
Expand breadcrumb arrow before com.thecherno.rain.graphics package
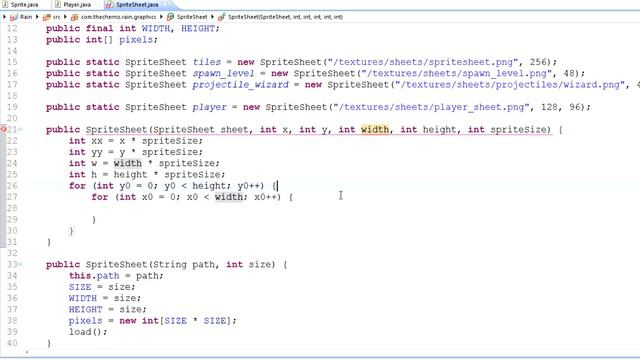[x=65, y=17]
